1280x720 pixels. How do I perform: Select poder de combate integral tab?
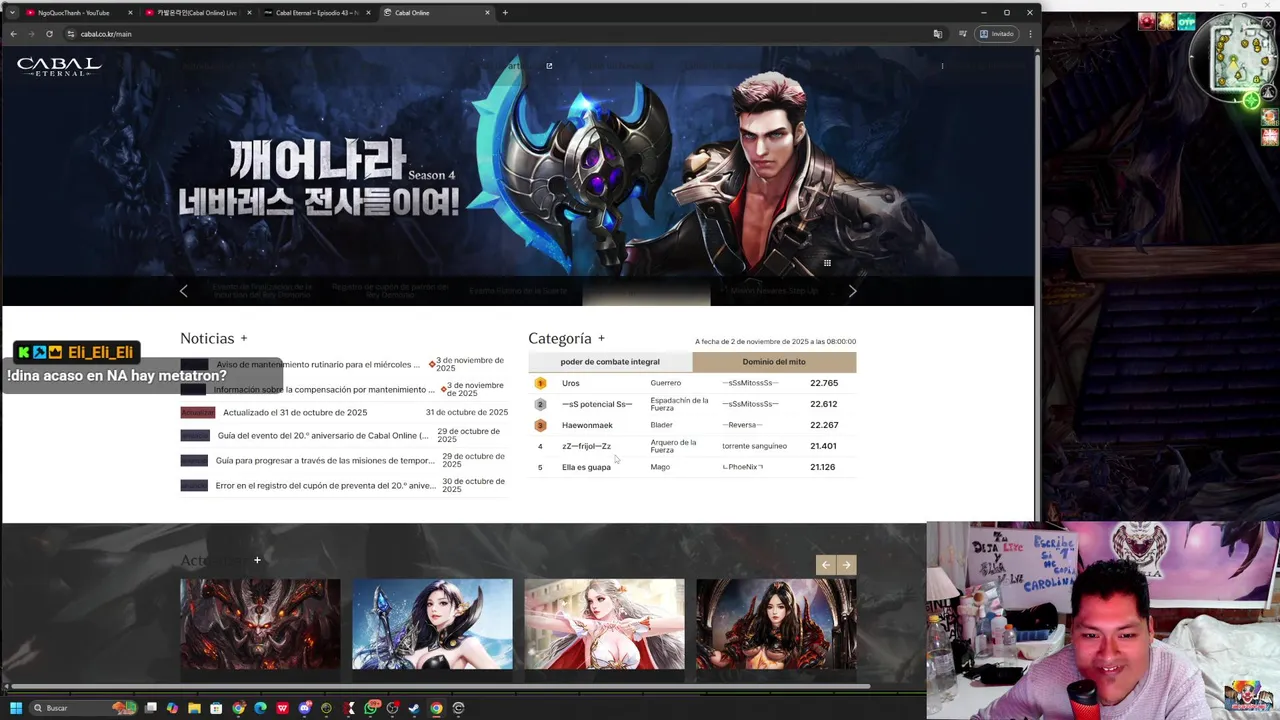(610, 362)
